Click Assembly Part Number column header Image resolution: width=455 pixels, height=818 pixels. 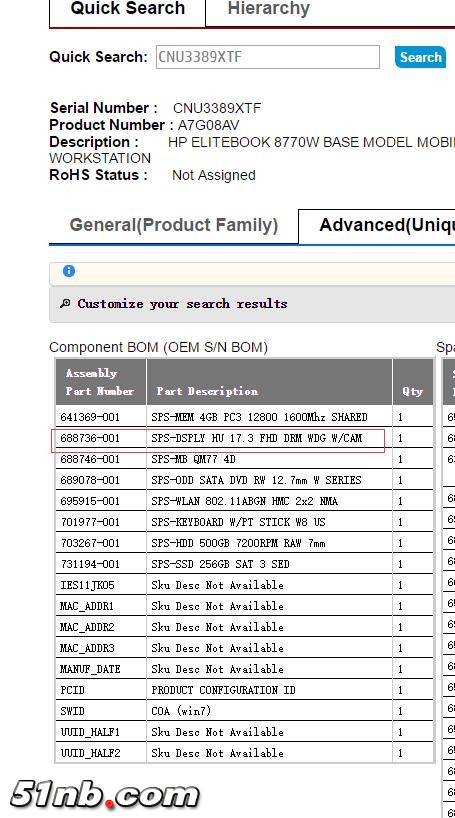(x=100, y=382)
